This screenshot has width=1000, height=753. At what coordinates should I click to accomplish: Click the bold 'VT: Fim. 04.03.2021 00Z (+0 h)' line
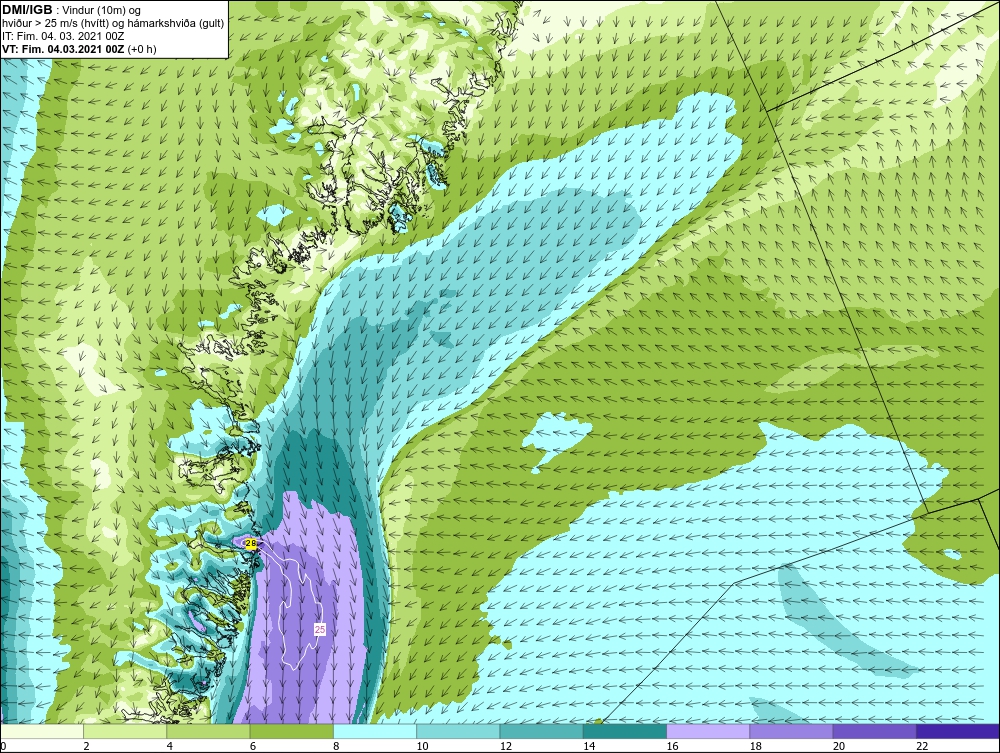[x=79, y=48]
